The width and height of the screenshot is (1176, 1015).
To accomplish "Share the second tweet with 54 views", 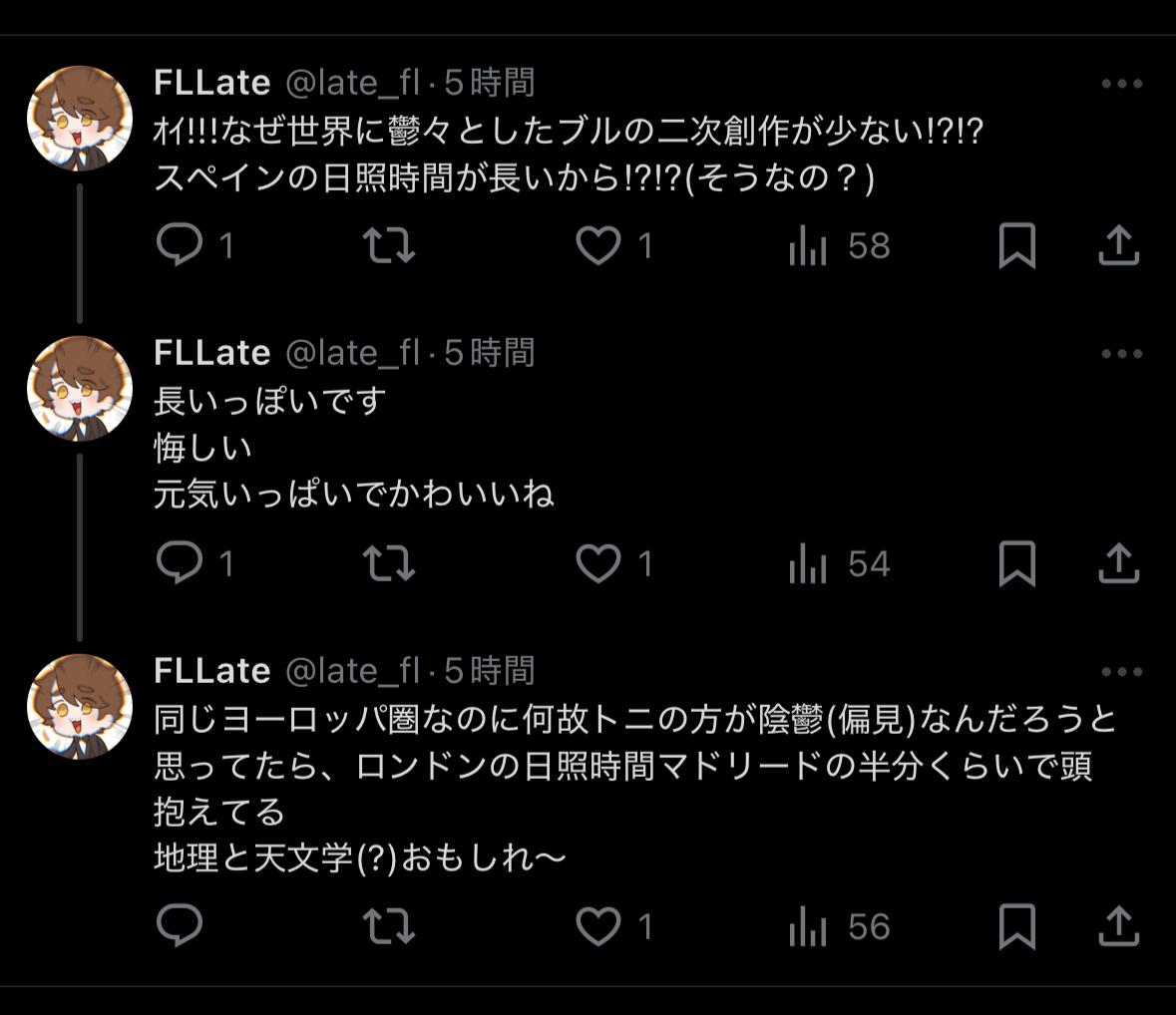I will click(x=1118, y=564).
